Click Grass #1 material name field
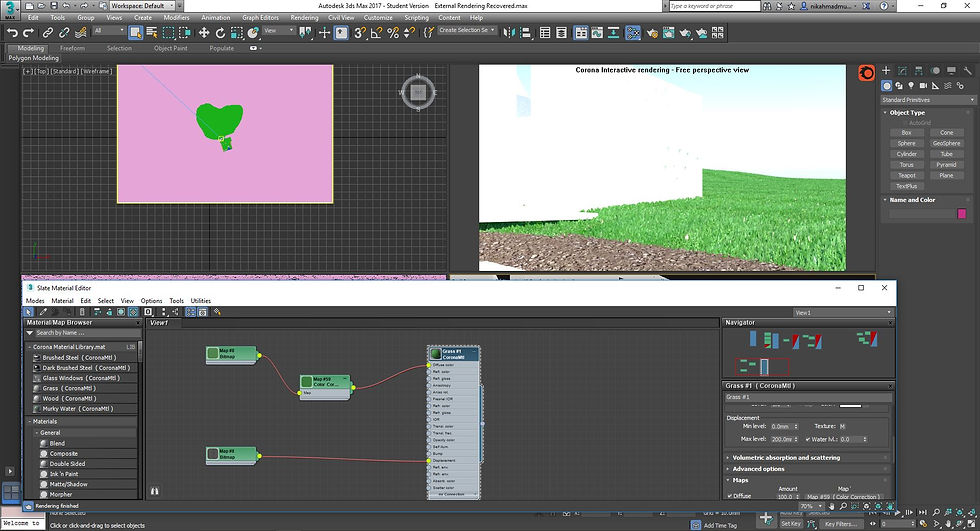 click(807, 397)
